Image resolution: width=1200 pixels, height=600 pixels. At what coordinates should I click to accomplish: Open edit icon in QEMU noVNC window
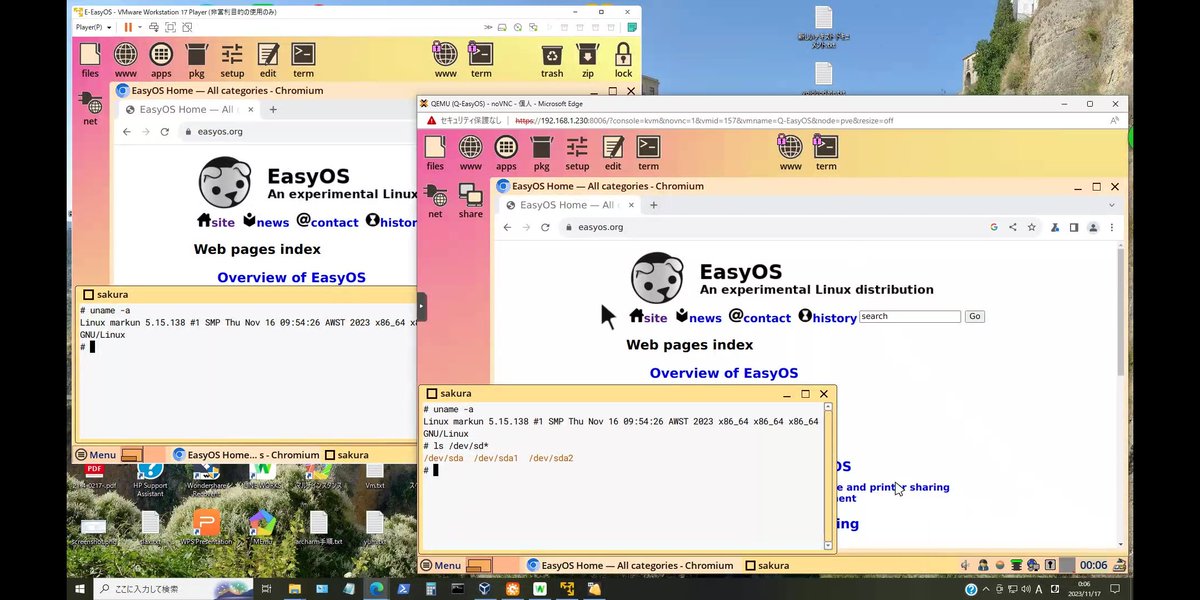coord(613,153)
